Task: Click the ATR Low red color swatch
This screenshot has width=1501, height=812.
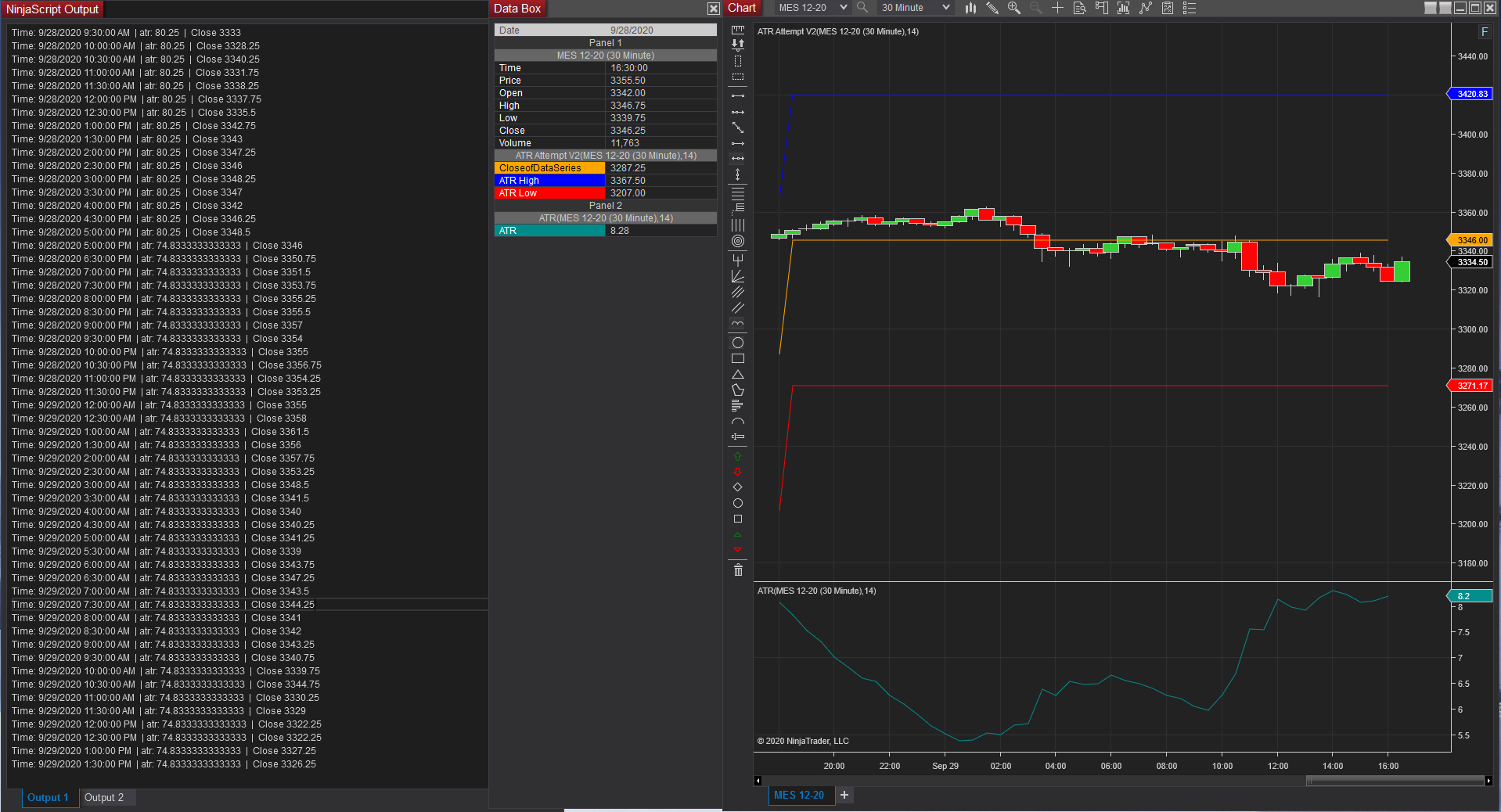Action: point(550,193)
